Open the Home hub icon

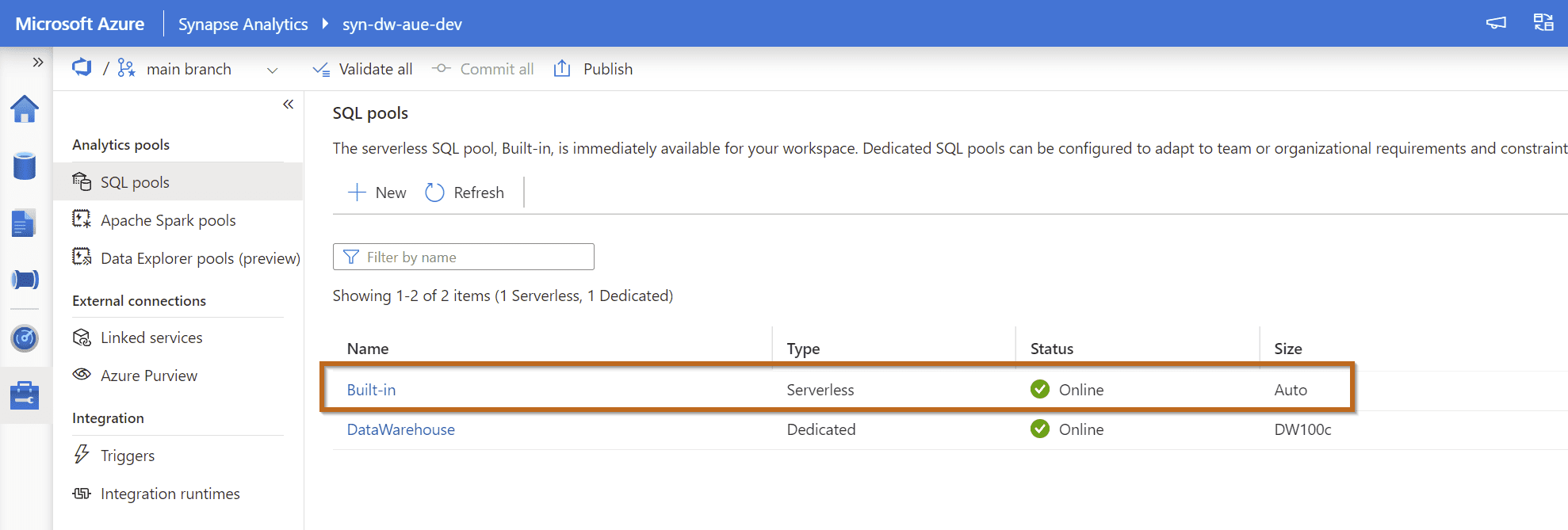25,109
